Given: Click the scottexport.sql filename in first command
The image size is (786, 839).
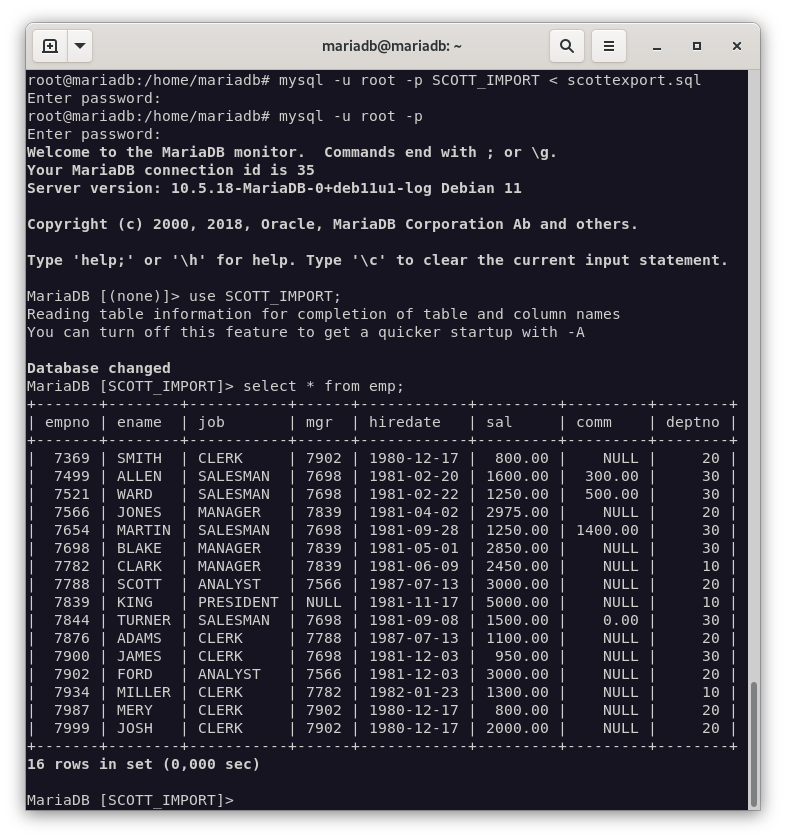Looking at the screenshot, I should (x=634, y=80).
